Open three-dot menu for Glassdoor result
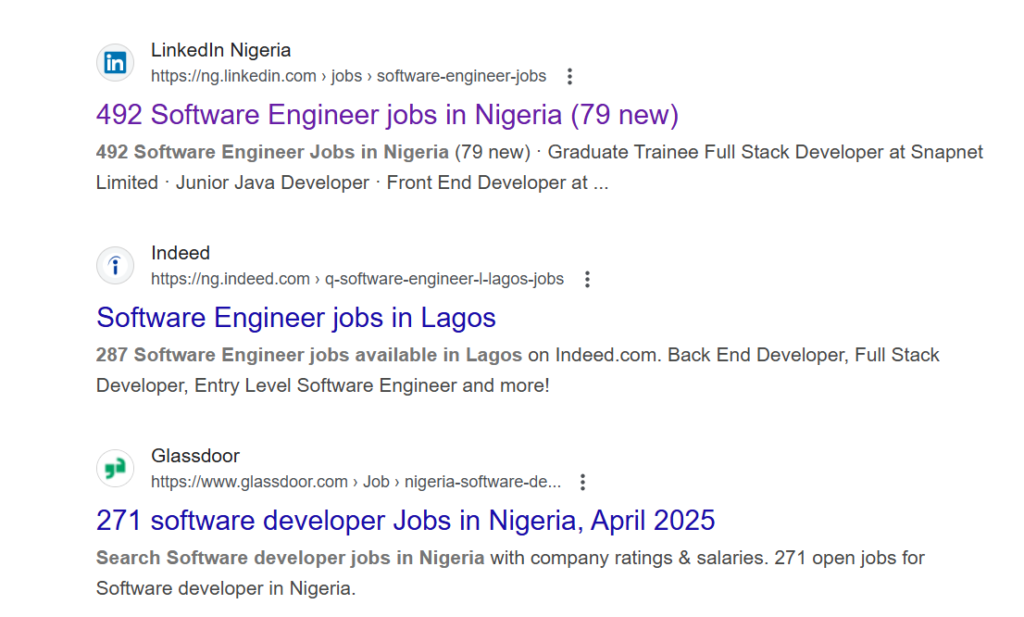Screen dimensions: 1024x617 tap(583, 483)
